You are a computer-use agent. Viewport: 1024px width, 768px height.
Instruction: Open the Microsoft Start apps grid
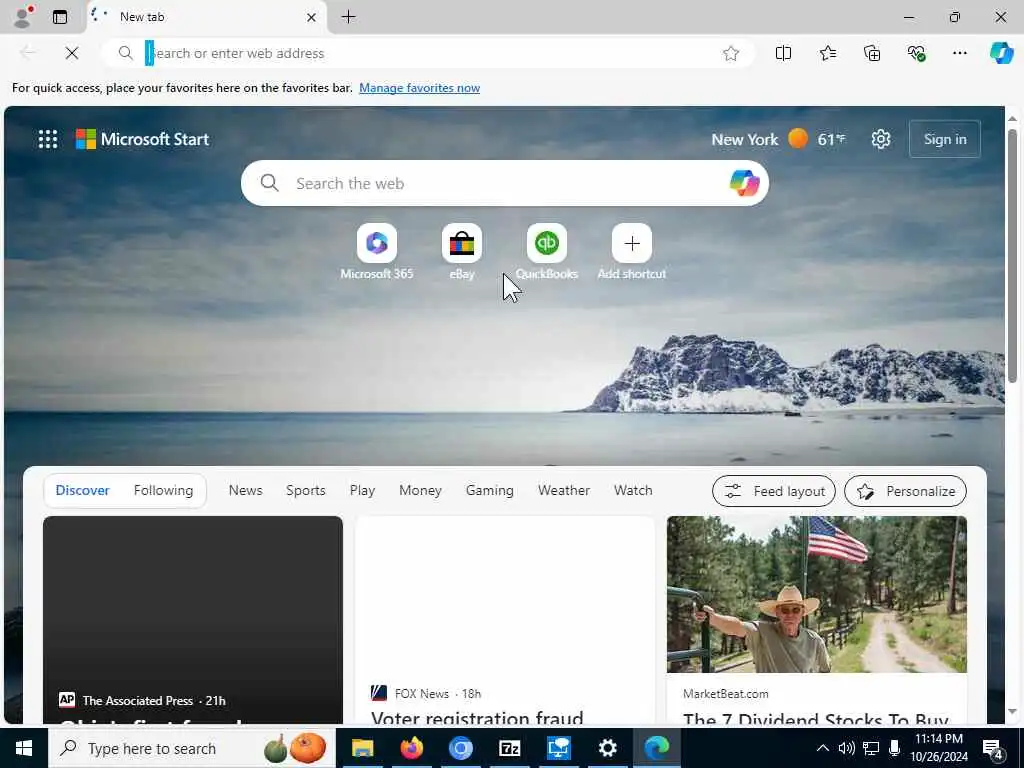tap(48, 139)
